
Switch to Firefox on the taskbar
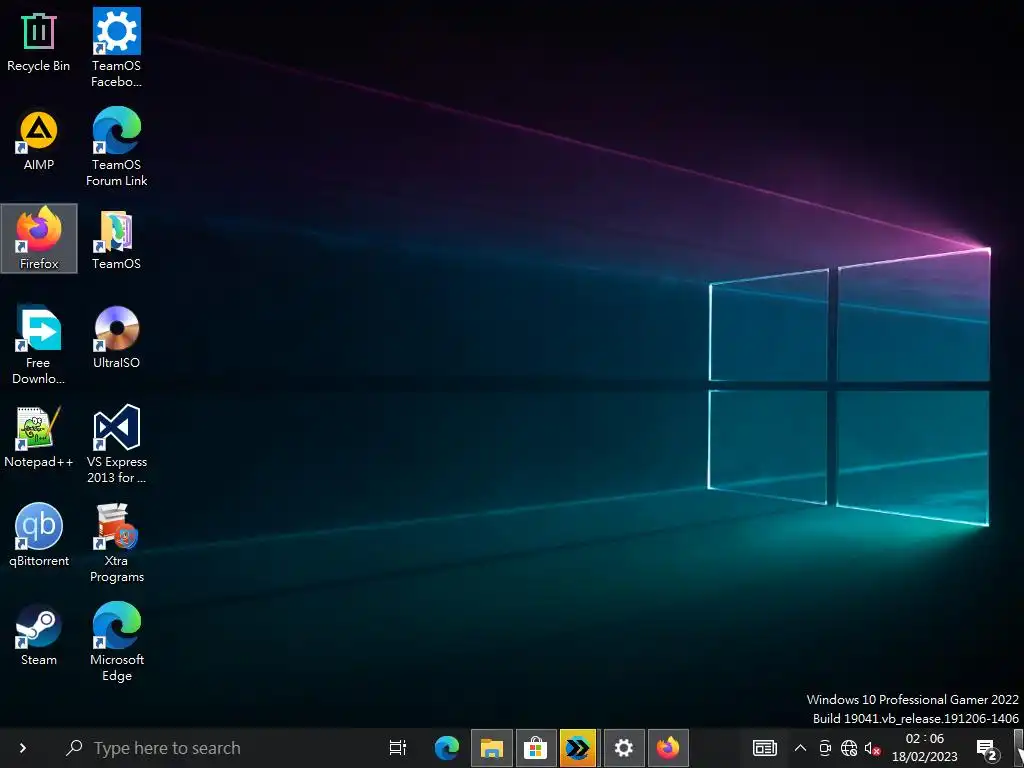tap(668, 747)
